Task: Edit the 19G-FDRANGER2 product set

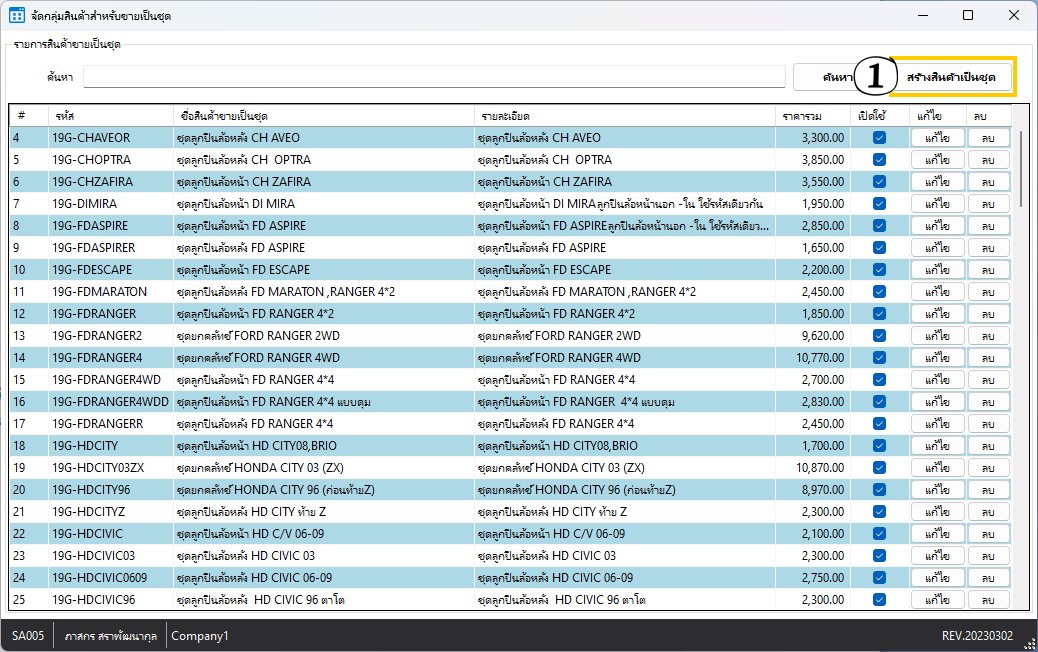Action: point(937,336)
